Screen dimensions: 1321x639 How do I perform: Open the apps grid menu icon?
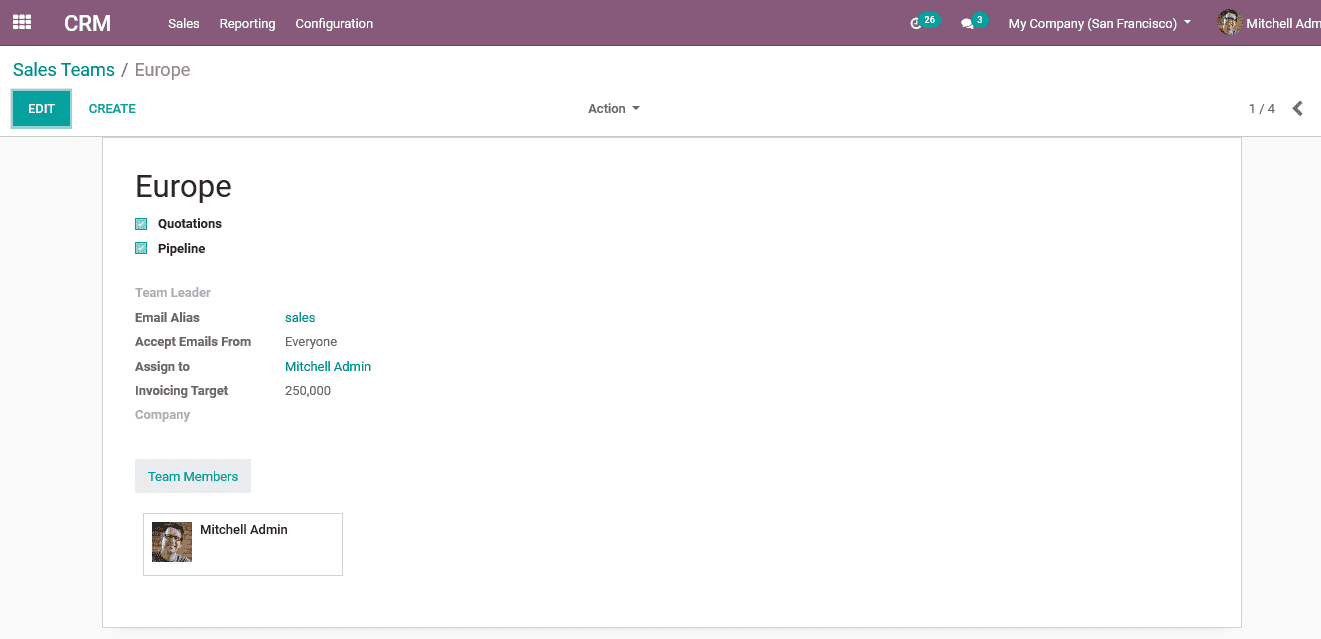(x=22, y=22)
